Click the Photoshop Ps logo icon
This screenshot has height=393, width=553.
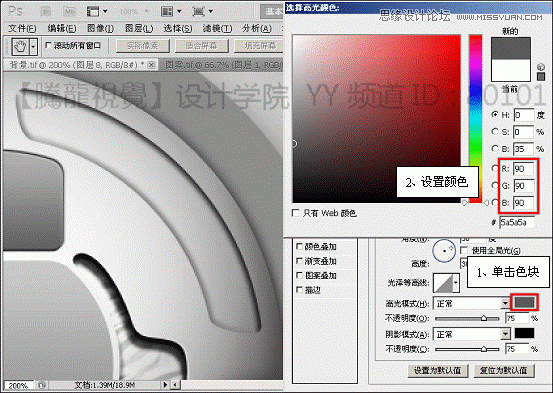point(15,11)
